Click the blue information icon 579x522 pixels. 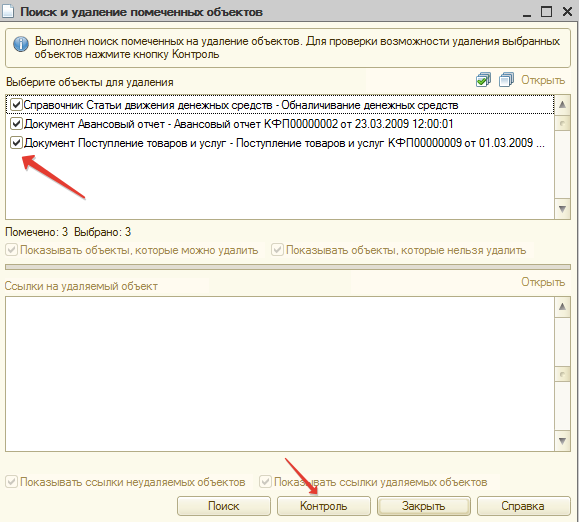pyautogui.click(x=21, y=44)
